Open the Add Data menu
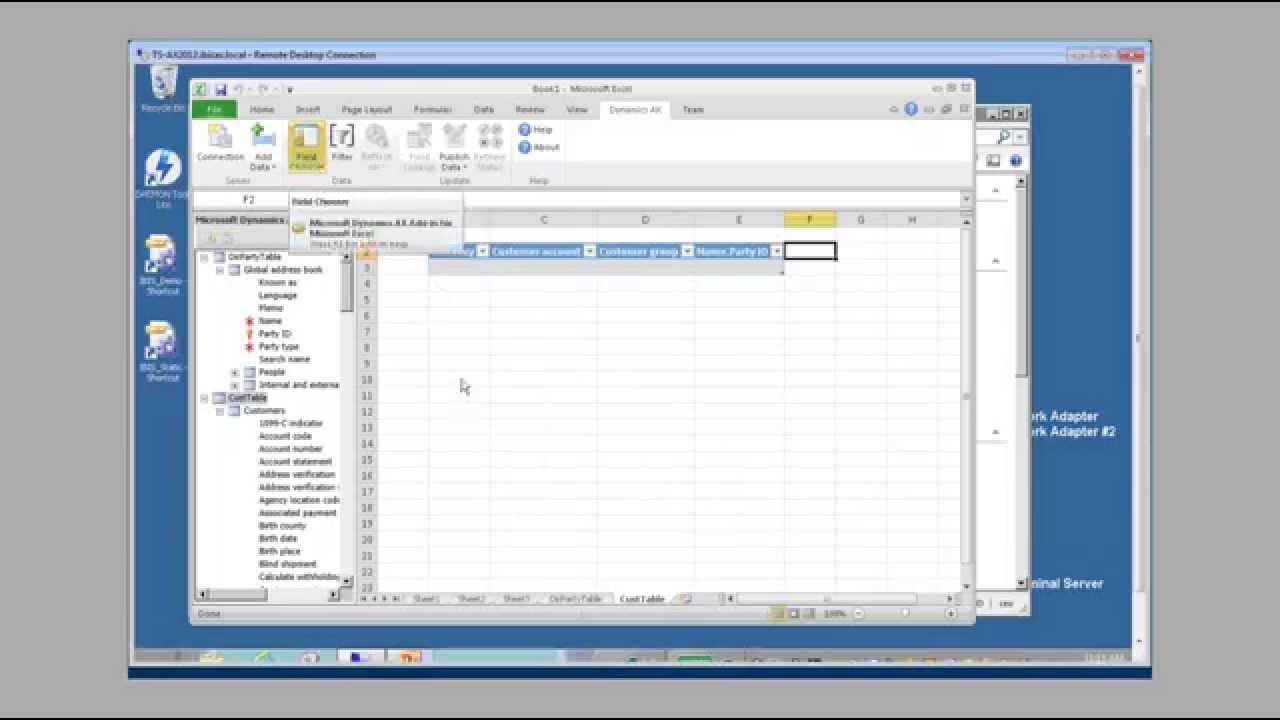Screen dimensions: 1280x720 pos(263,146)
